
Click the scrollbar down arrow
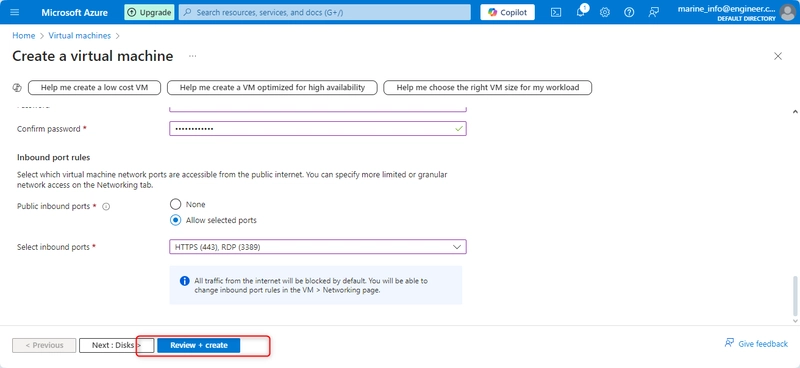[794, 320]
